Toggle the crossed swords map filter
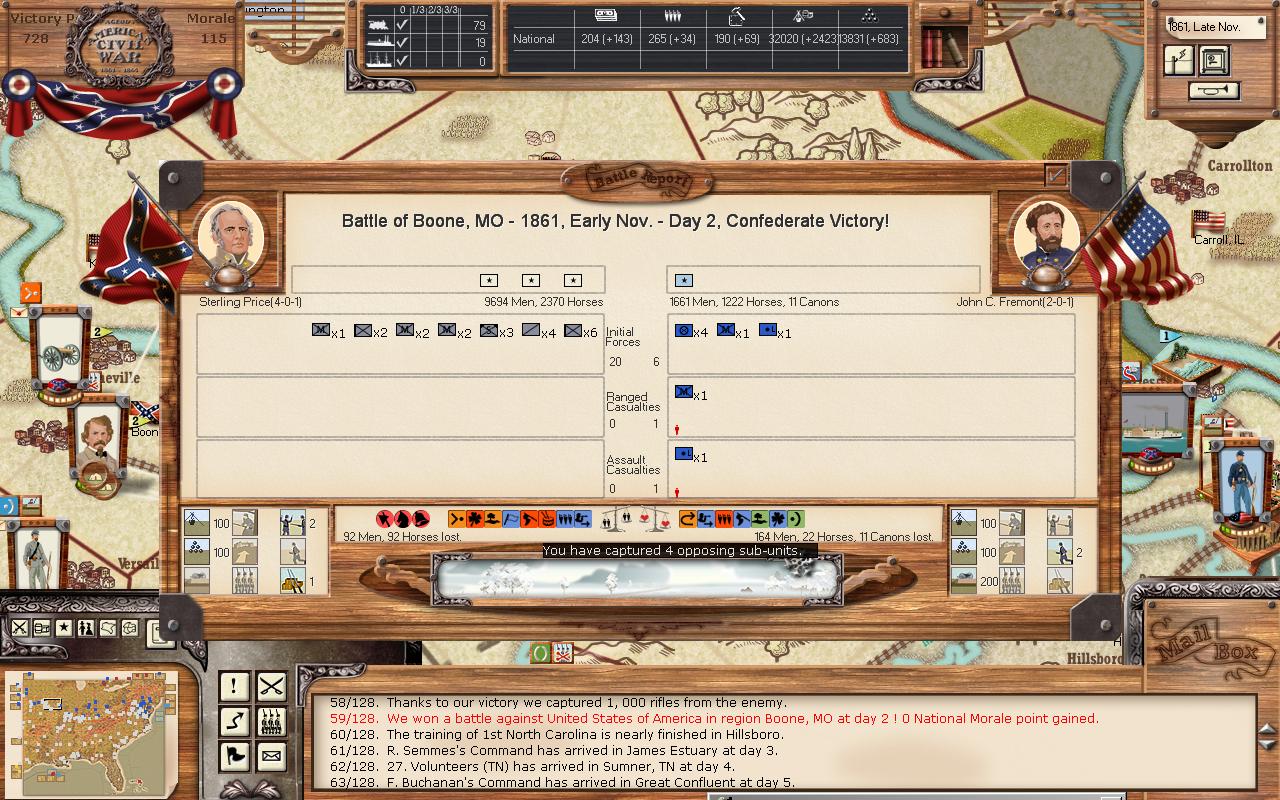The width and height of the screenshot is (1280, 800). (20, 628)
